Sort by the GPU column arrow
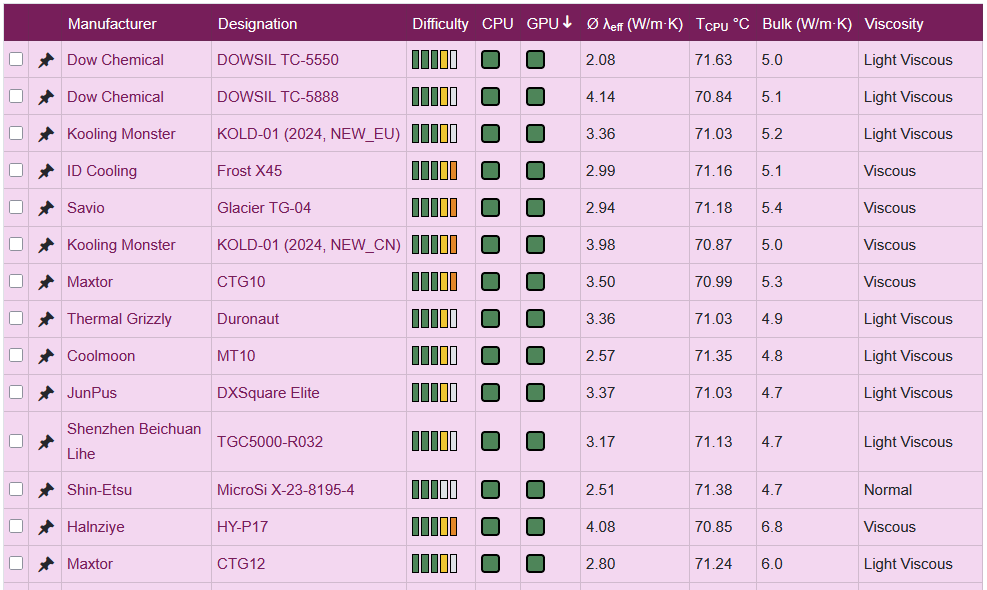This screenshot has width=987, height=590. coord(567,23)
